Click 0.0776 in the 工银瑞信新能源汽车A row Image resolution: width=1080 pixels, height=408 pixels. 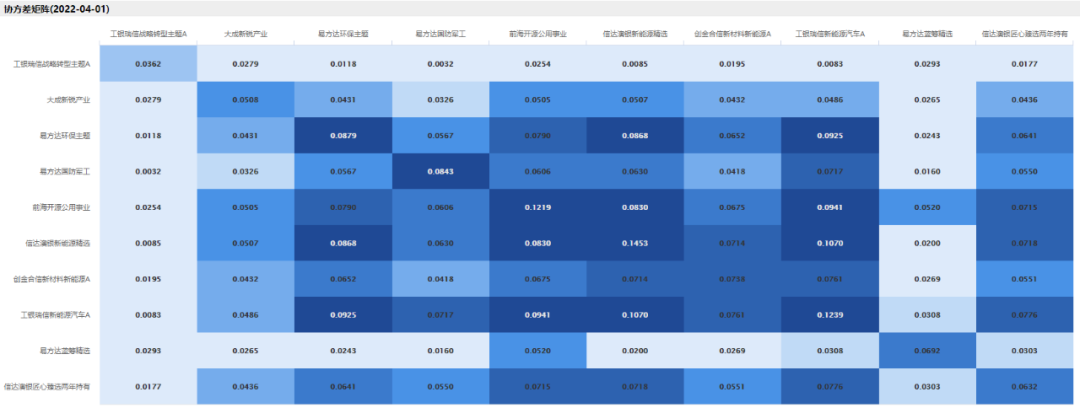(1024, 314)
